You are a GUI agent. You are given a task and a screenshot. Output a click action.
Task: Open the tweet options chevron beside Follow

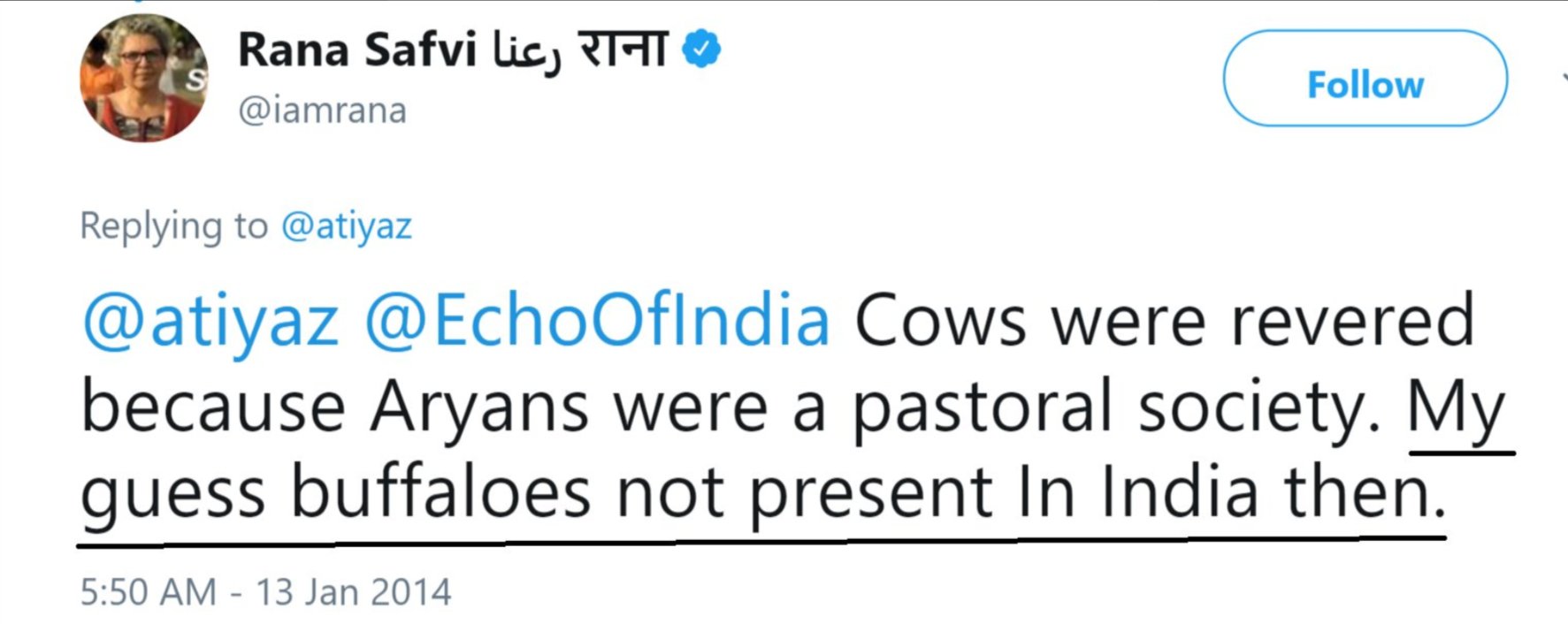coord(1563,80)
